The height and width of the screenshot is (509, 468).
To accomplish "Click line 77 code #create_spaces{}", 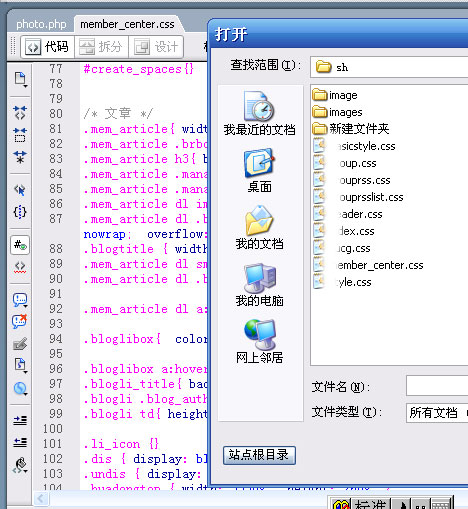I will click(138, 69).
